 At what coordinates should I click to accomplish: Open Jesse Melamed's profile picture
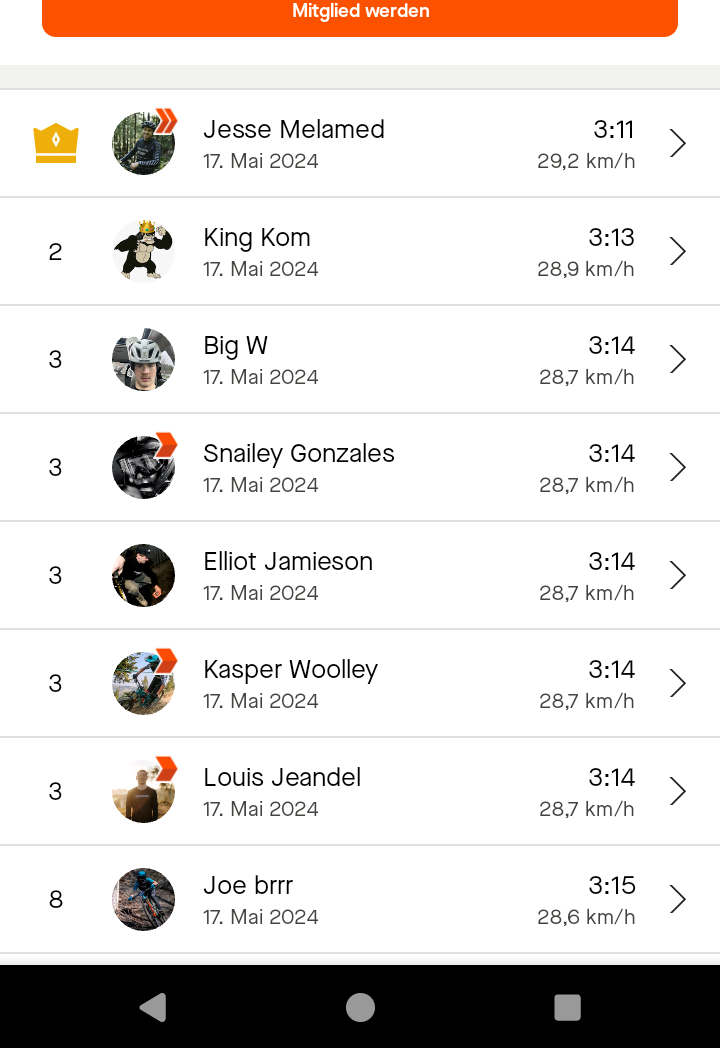tap(143, 144)
